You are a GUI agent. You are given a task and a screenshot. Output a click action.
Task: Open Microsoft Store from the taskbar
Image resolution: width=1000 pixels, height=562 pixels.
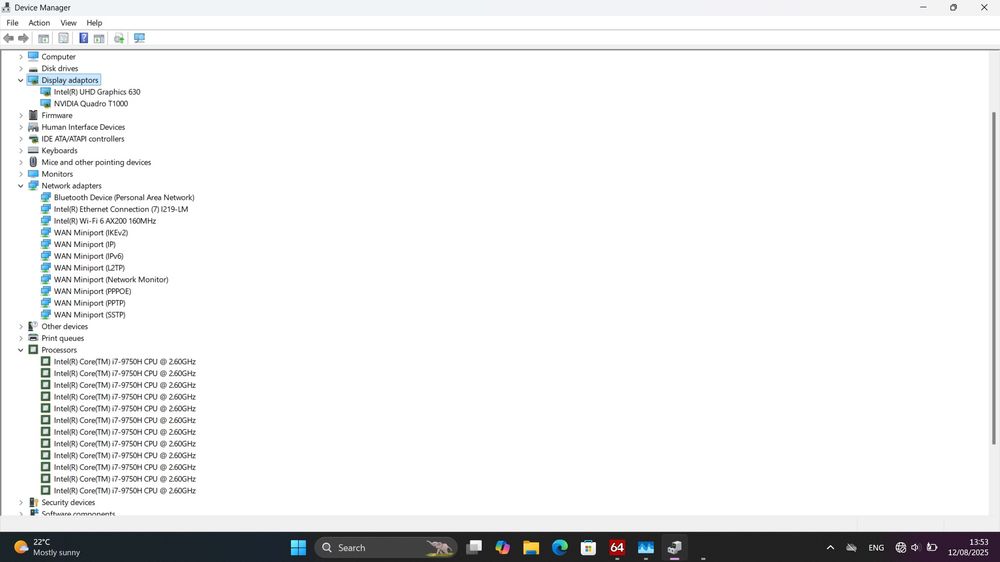588,547
